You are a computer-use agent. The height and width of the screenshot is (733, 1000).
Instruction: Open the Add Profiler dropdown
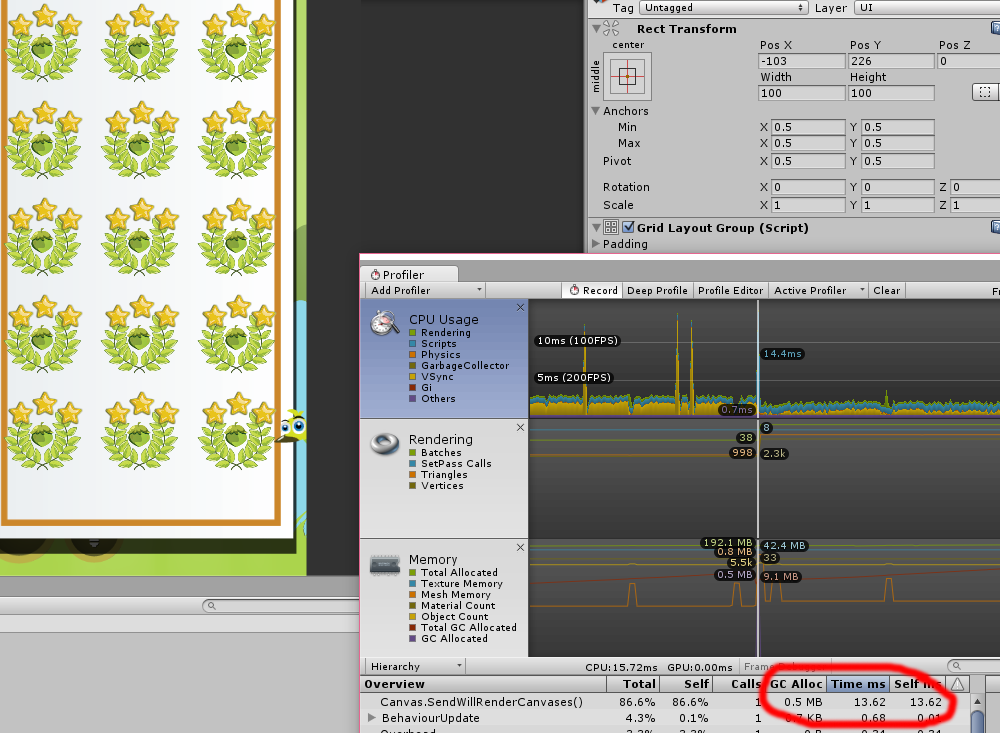(423, 290)
